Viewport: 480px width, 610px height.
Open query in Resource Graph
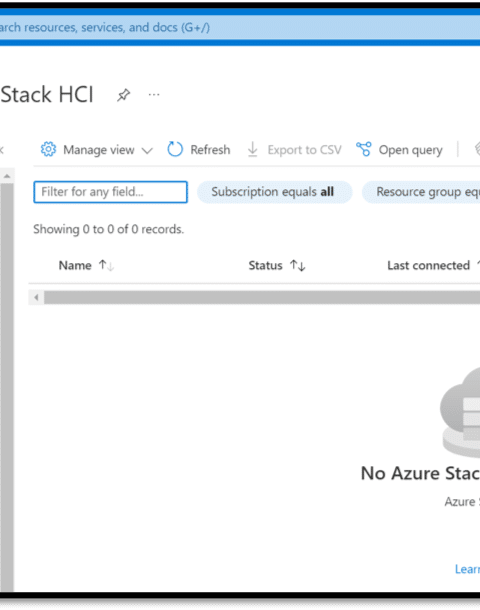coord(410,150)
